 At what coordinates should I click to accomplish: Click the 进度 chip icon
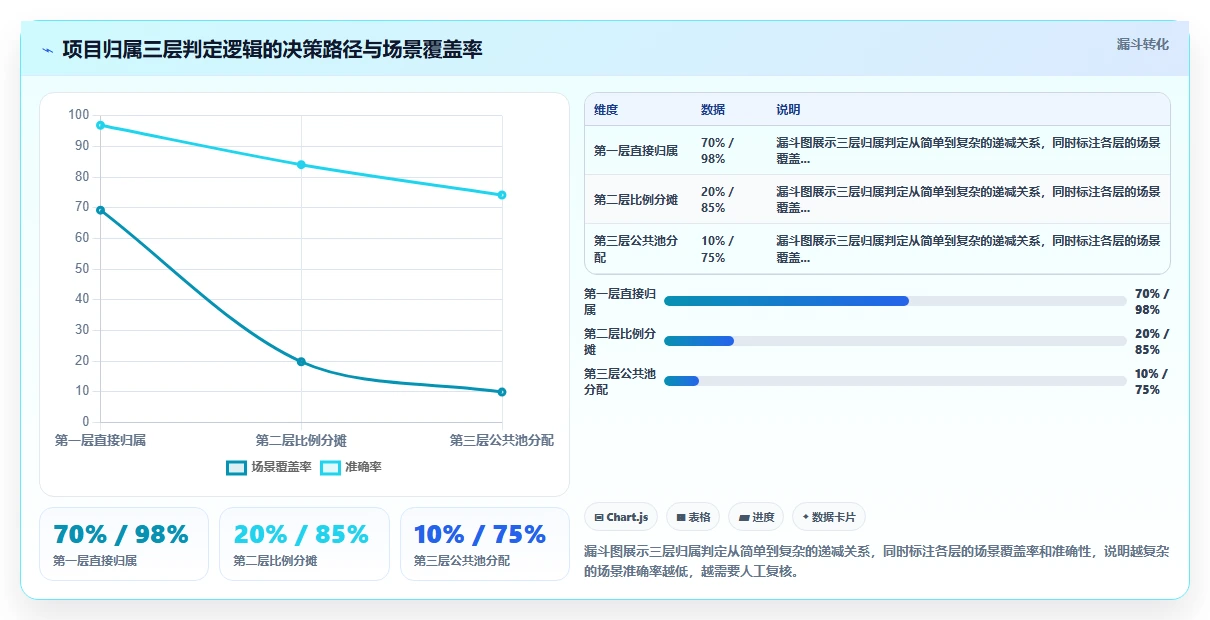point(744,518)
